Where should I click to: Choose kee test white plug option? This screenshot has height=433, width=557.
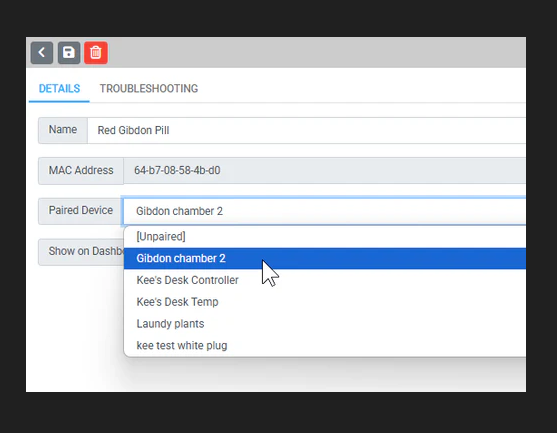325,345
